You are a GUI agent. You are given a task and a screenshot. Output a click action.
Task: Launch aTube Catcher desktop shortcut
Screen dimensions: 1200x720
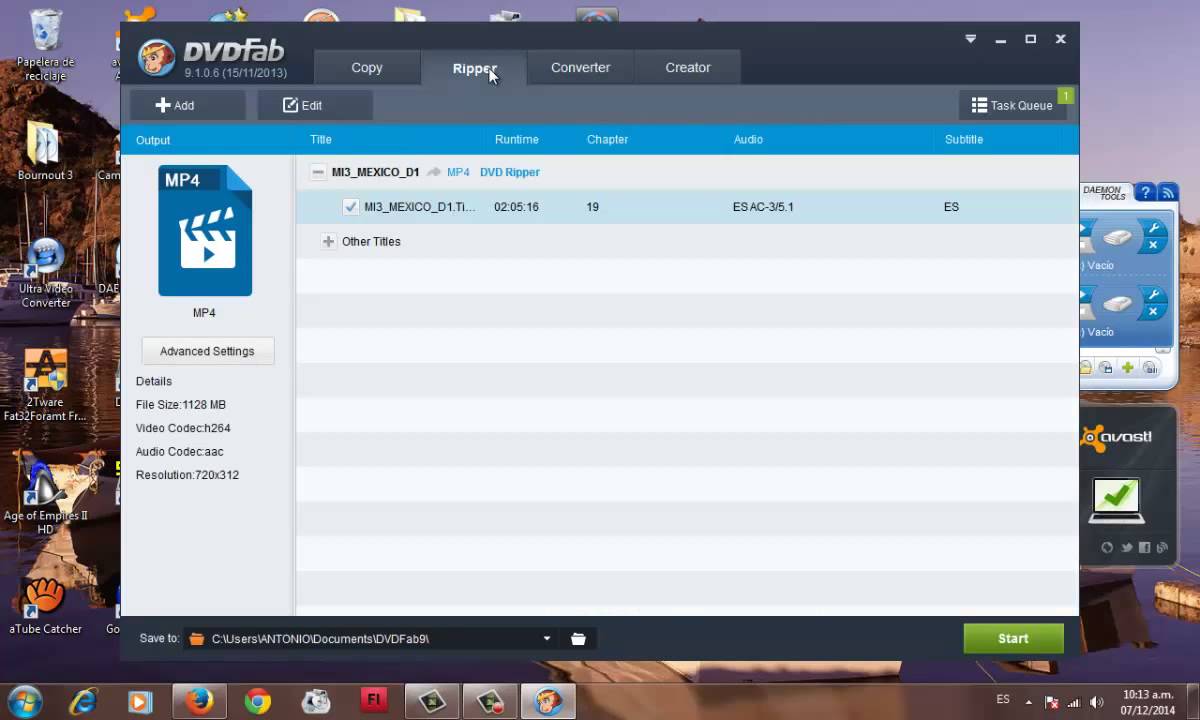point(45,606)
